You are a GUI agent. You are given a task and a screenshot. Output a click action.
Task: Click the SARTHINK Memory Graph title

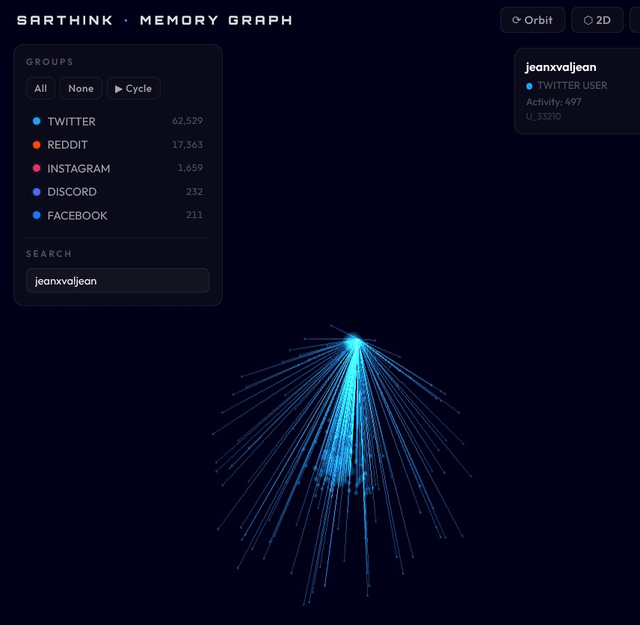[155, 20]
